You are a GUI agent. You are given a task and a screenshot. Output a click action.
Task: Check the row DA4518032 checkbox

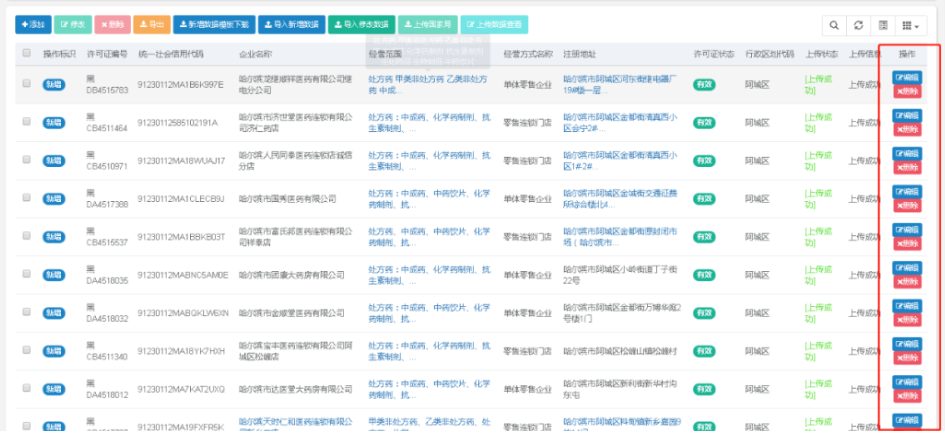point(27,312)
